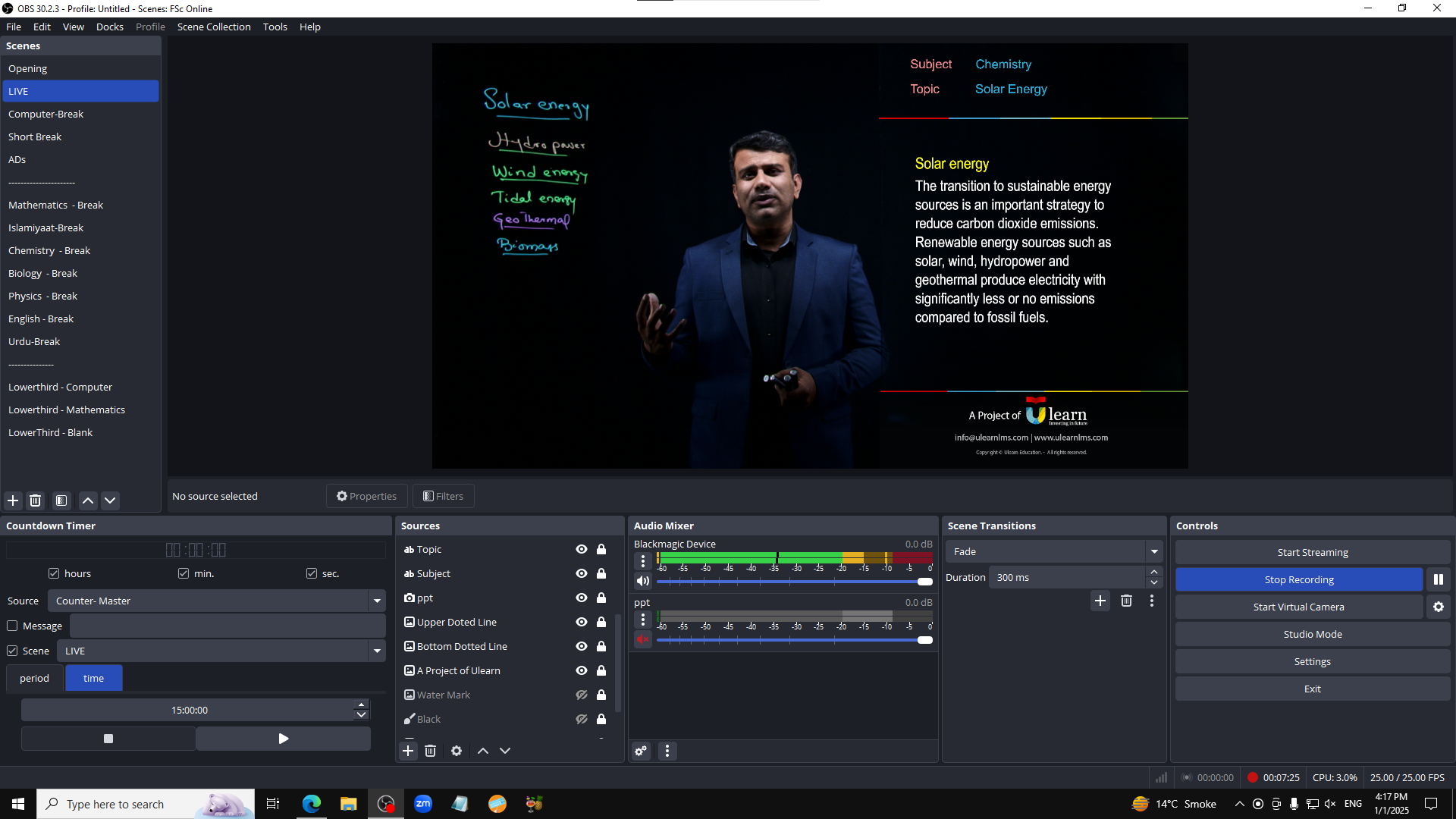1456x819 pixels.
Task: Move scene down arrow in Scenes panel
Action: coord(110,500)
